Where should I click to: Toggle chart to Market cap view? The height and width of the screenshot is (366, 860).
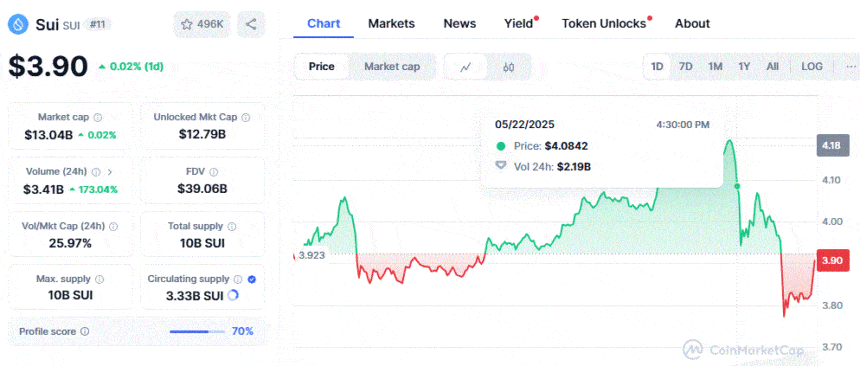[392, 67]
